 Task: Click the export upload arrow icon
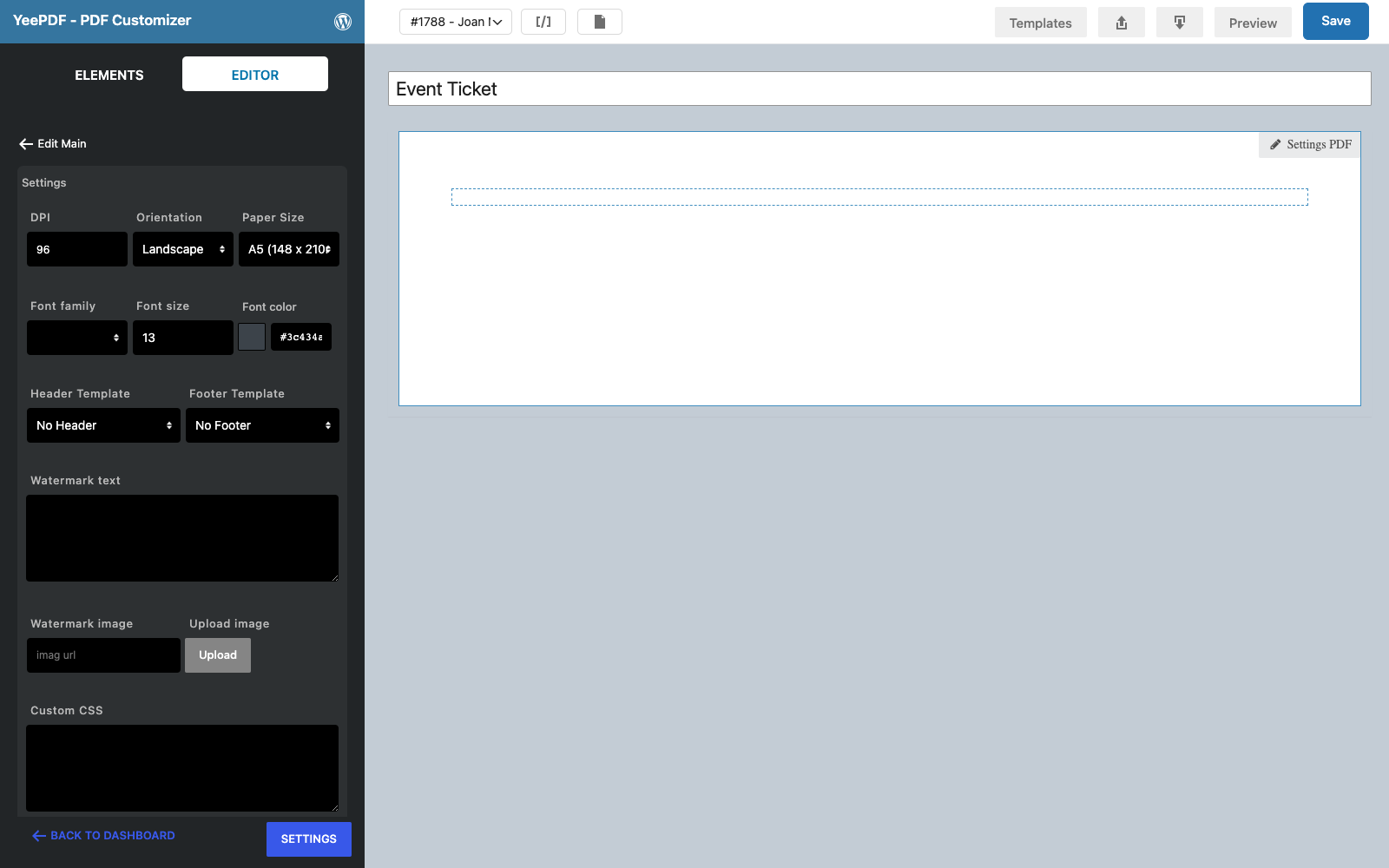pyautogui.click(x=1122, y=23)
